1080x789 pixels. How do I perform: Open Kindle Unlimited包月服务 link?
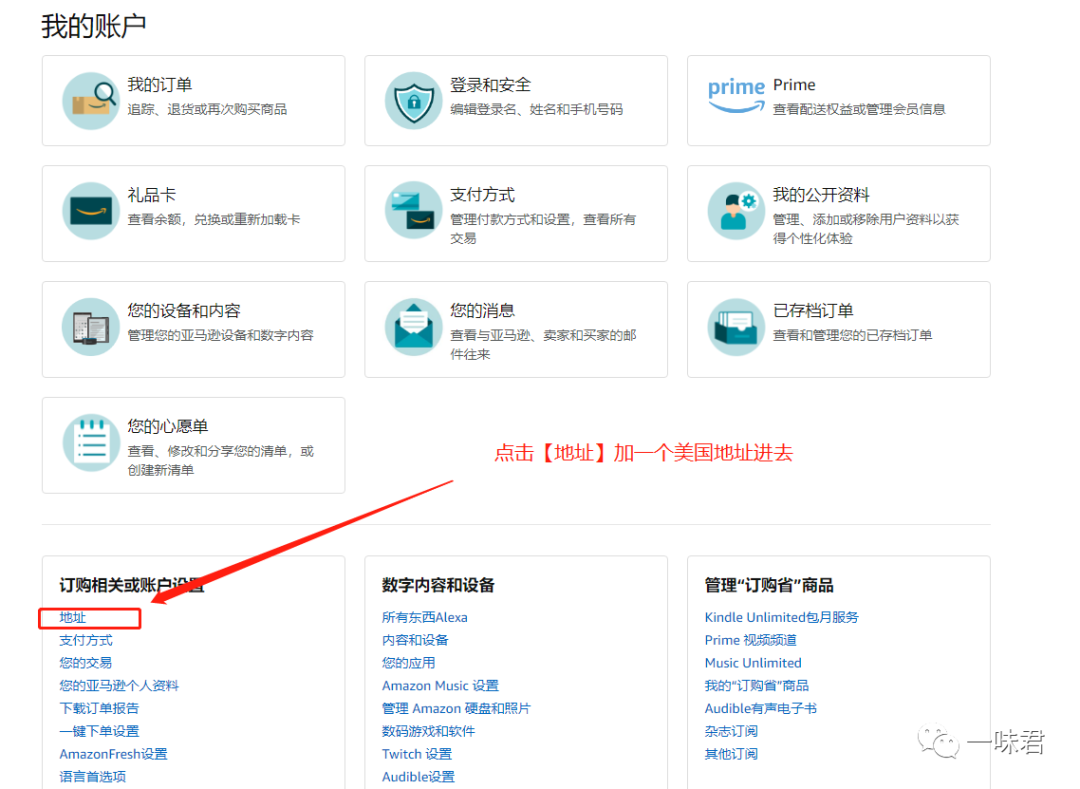782,618
